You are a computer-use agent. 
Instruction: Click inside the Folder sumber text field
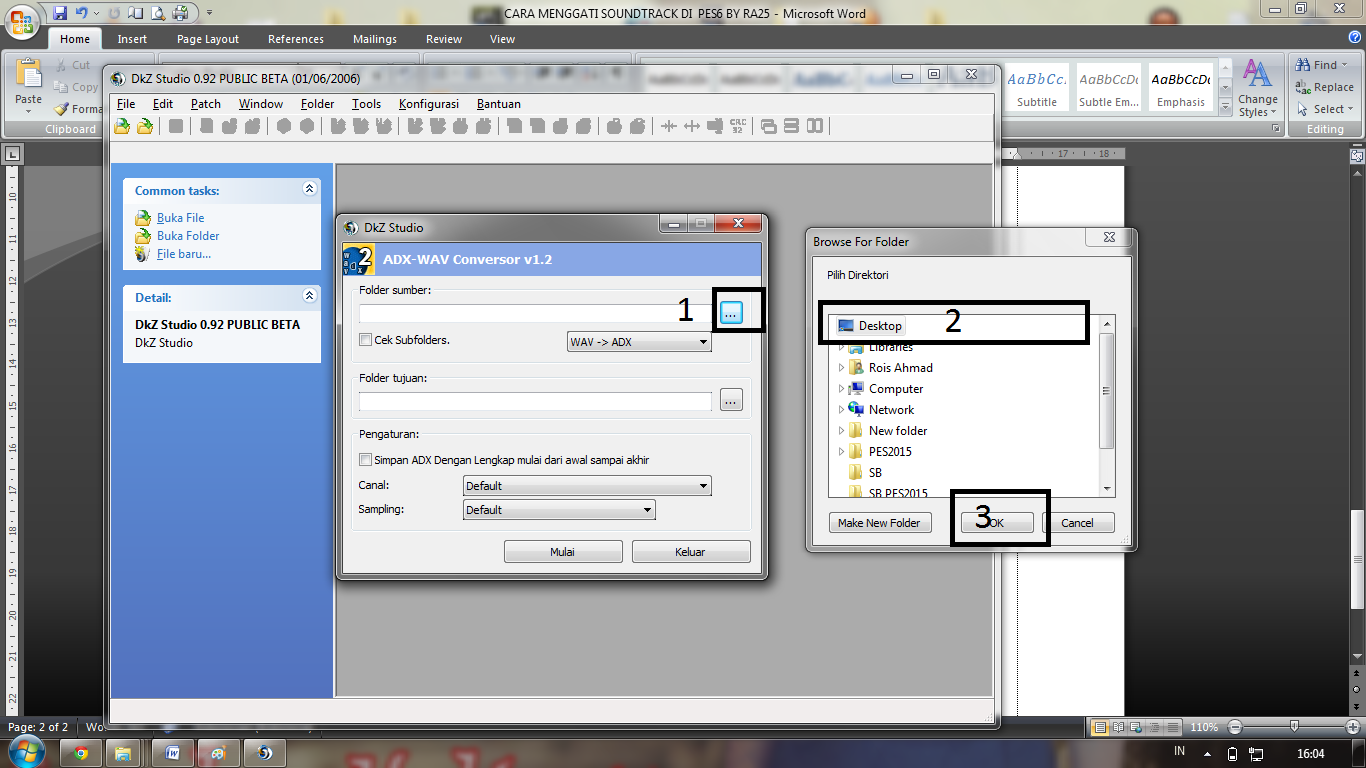coord(535,314)
